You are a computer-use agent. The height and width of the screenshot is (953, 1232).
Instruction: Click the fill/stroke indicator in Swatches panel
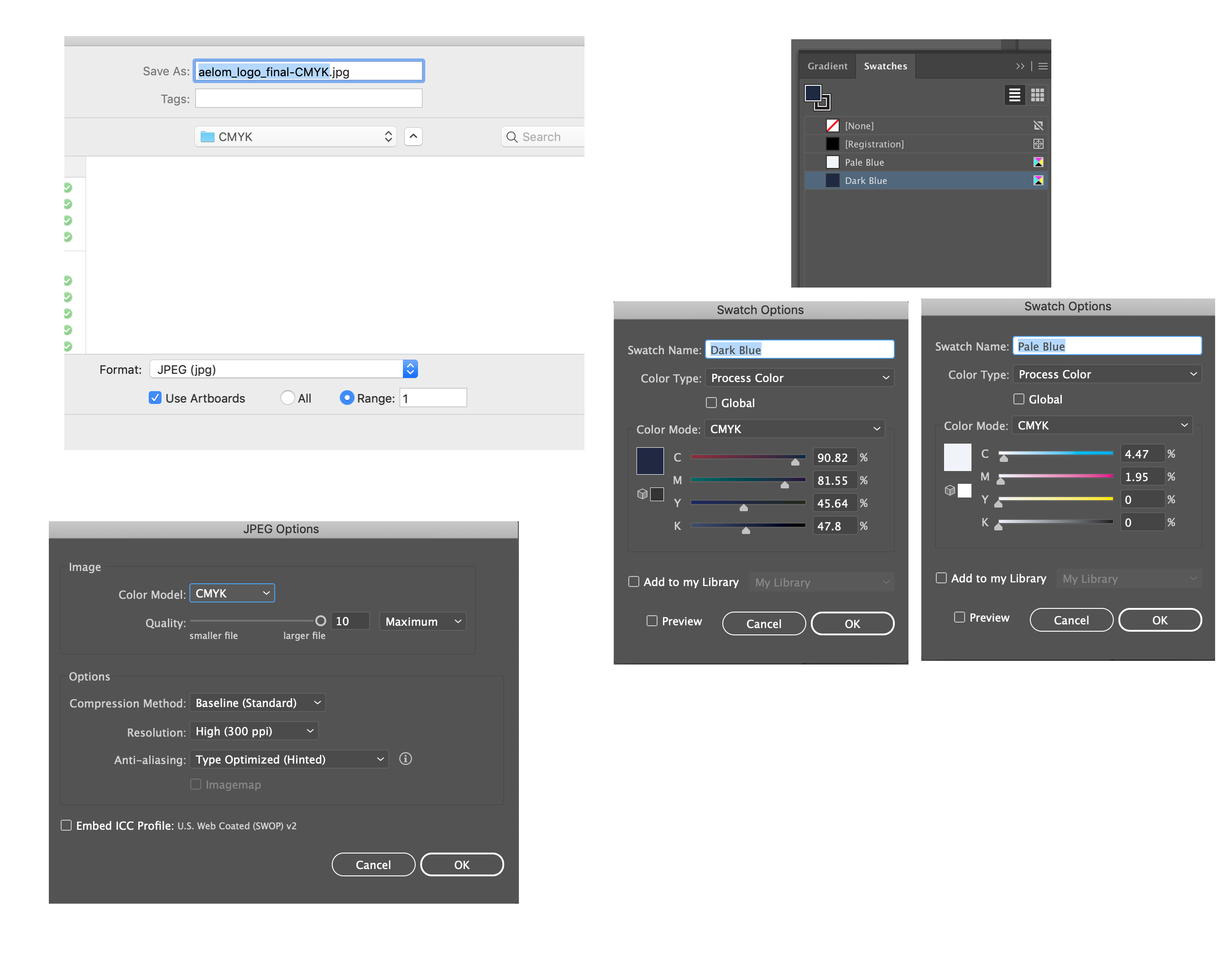click(817, 96)
